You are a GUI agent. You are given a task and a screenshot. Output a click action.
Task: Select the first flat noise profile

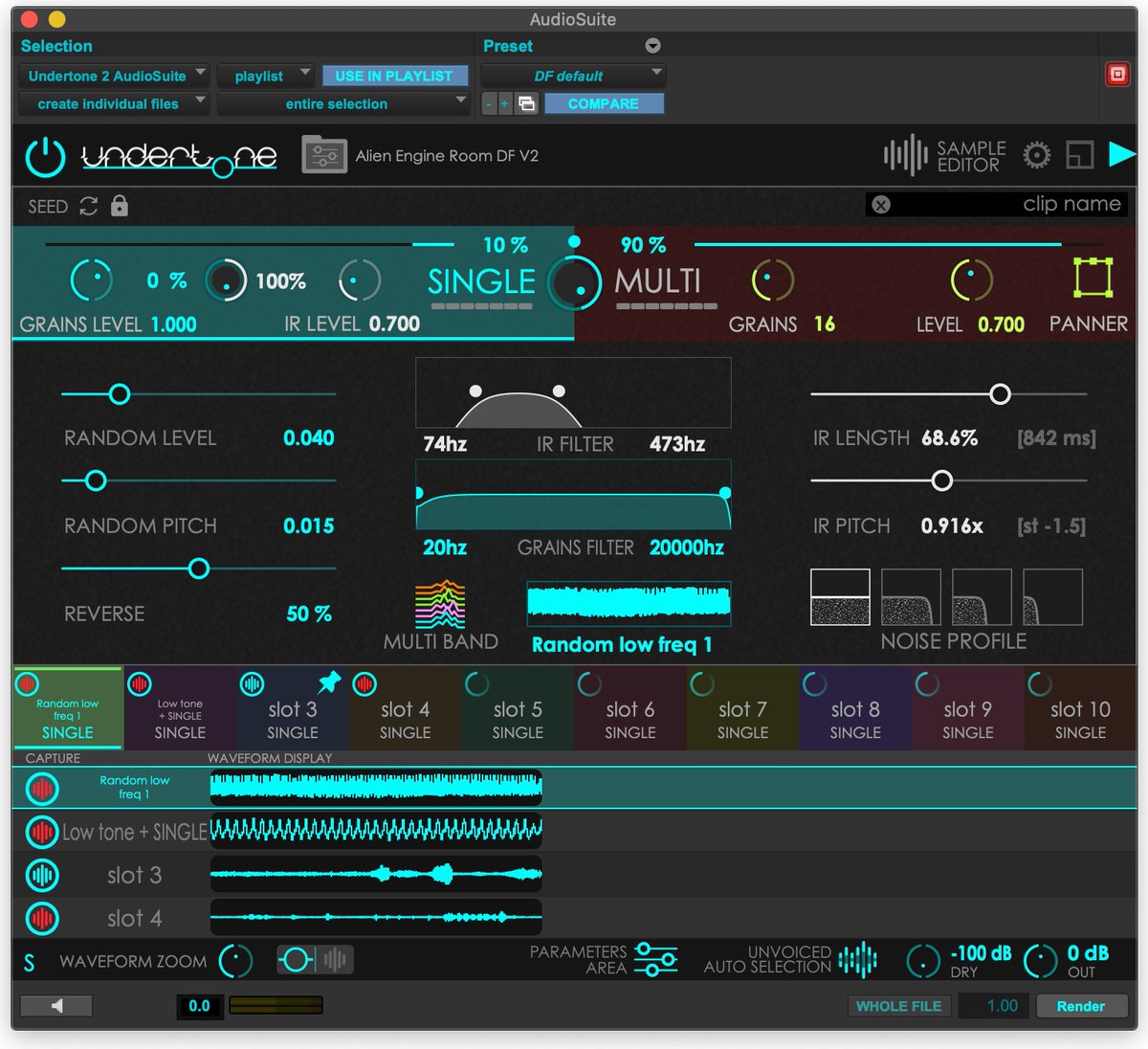(x=840, y=597)
